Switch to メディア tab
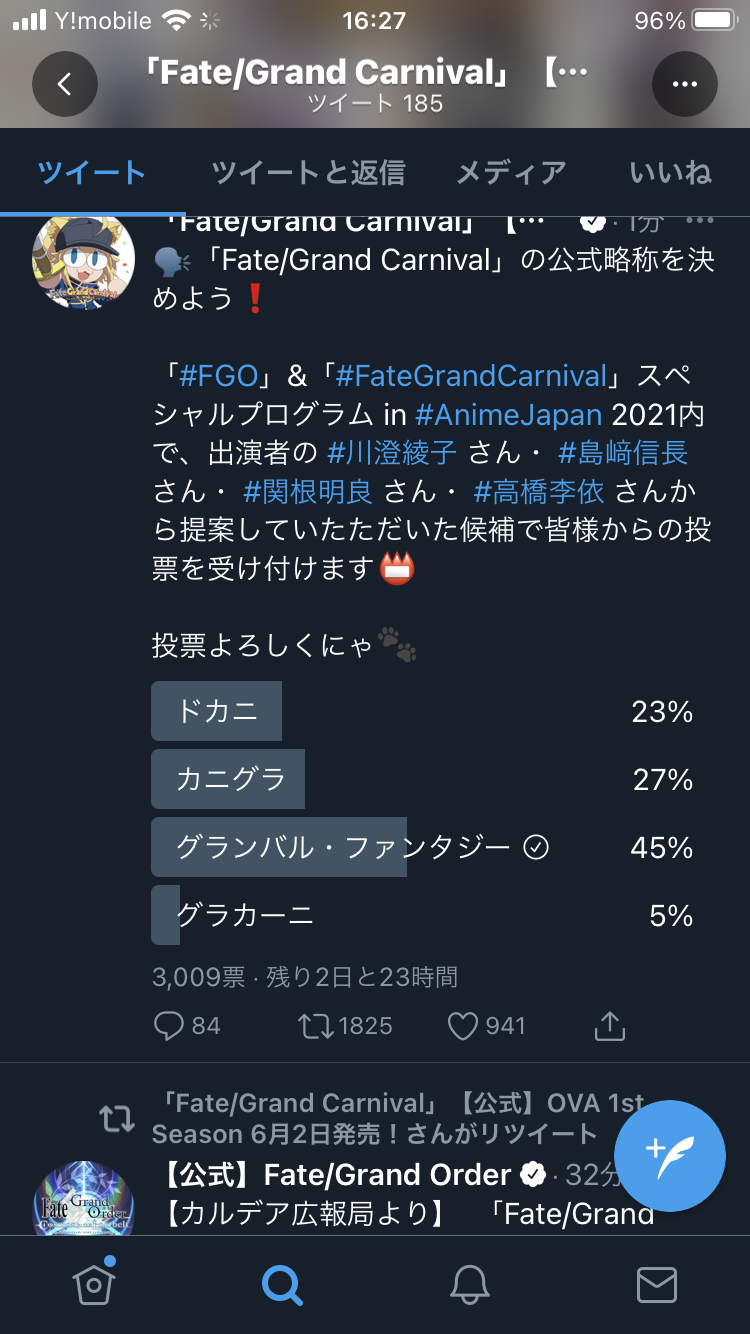 511,173
